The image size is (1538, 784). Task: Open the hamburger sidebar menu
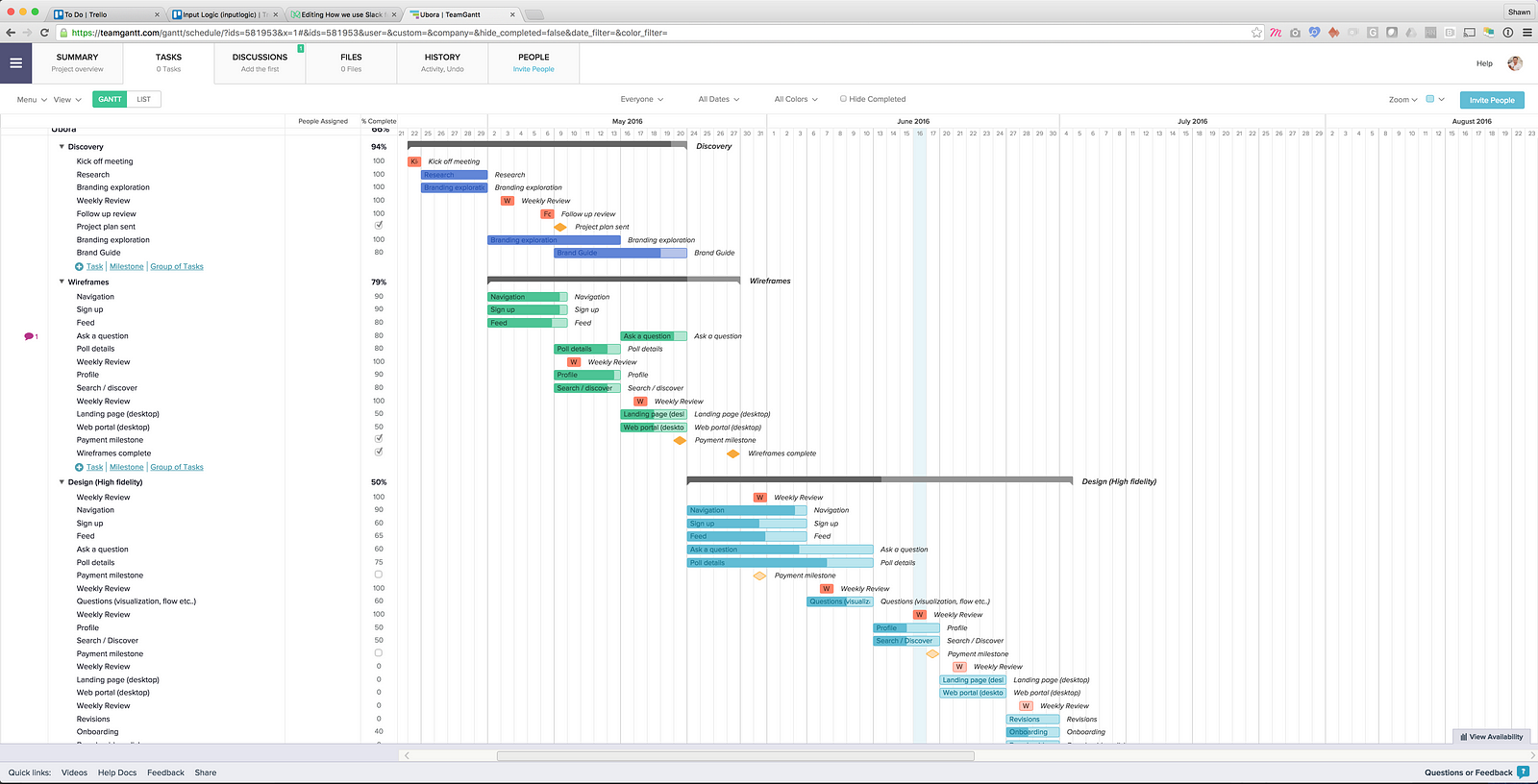(x=15, y=63)
